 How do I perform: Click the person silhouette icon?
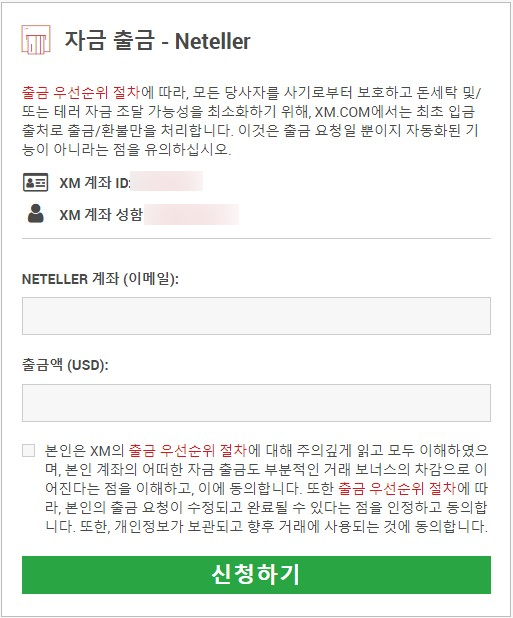pos(36,214)
